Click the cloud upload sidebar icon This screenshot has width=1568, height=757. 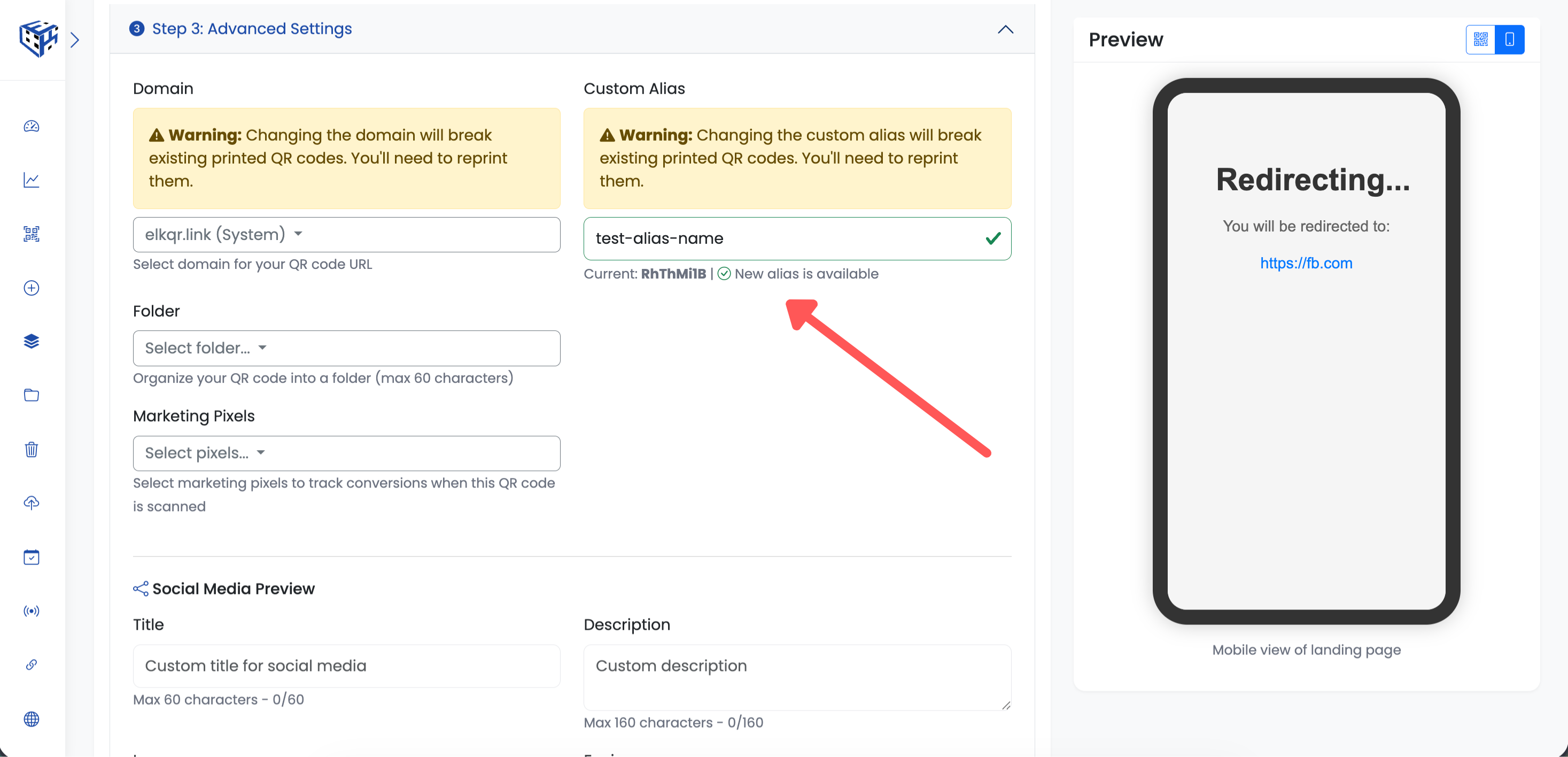(x=32, y=503)
